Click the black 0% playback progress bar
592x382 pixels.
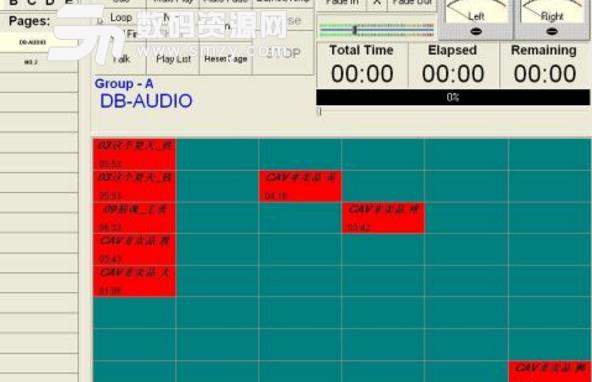453,97
